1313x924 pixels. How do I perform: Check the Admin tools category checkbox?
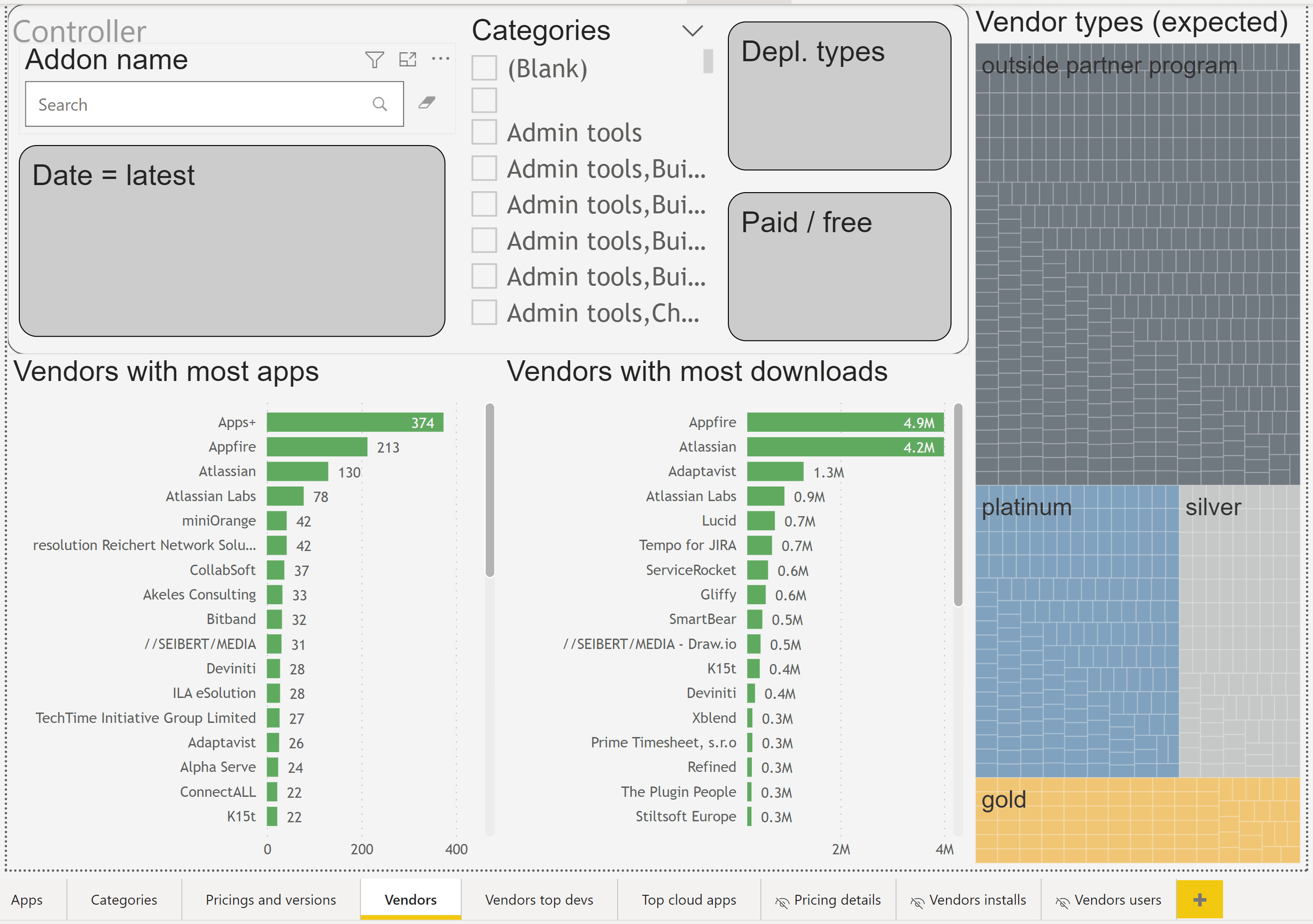click(484, 132)
